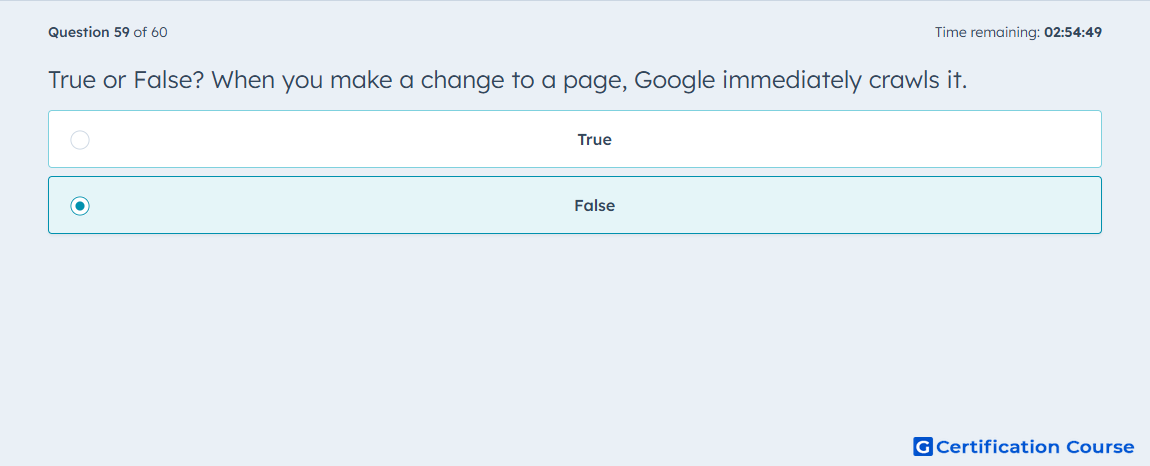The width and height of the screenshot is (1150, 466).
Task: Select the True radio button
Action: (x=80, y=139)
